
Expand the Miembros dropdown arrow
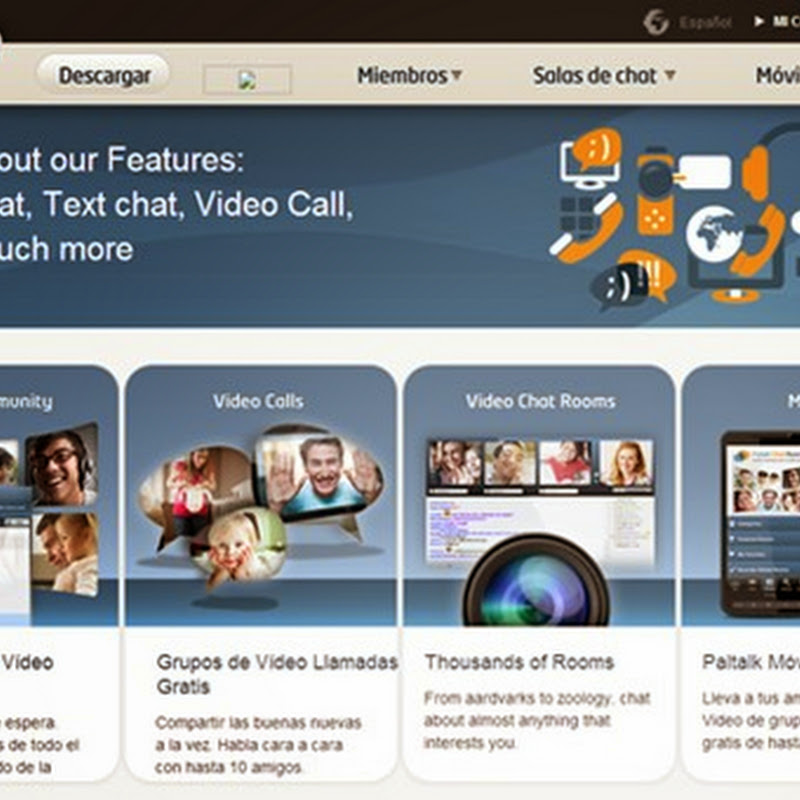(x=457, y=76)
